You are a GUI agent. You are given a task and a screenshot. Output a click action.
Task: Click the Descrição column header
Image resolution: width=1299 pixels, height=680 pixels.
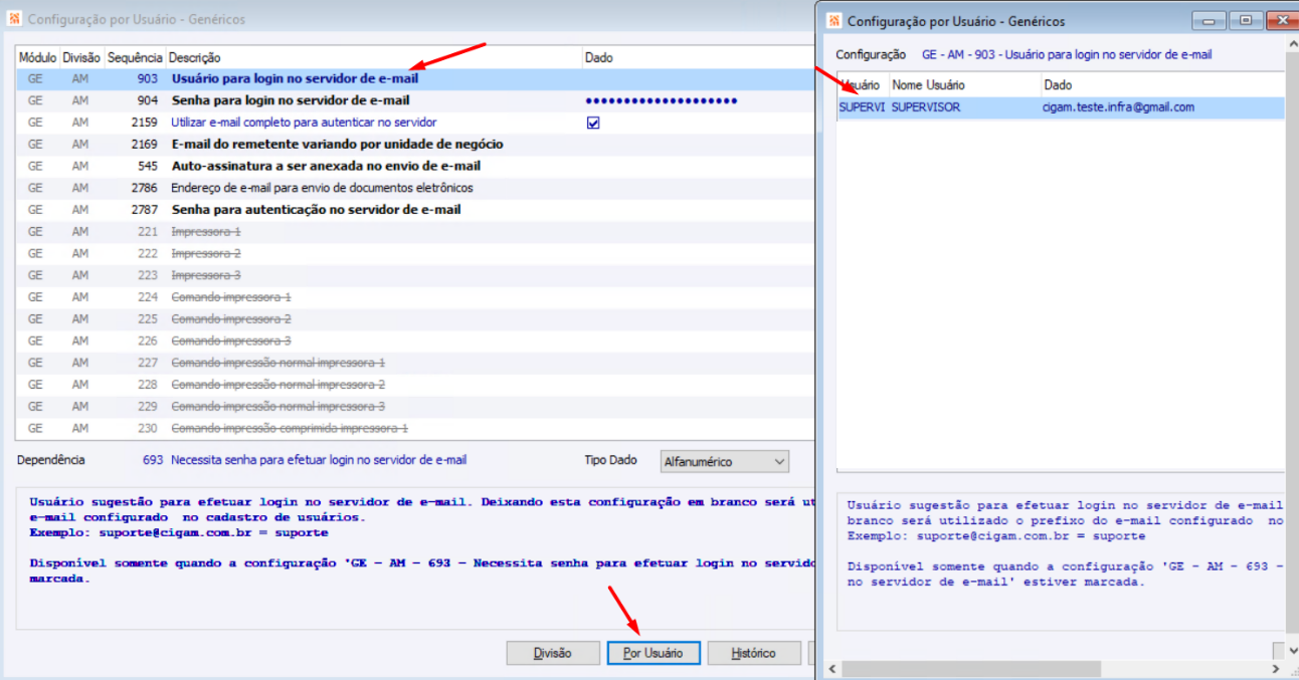click(373, 58)
